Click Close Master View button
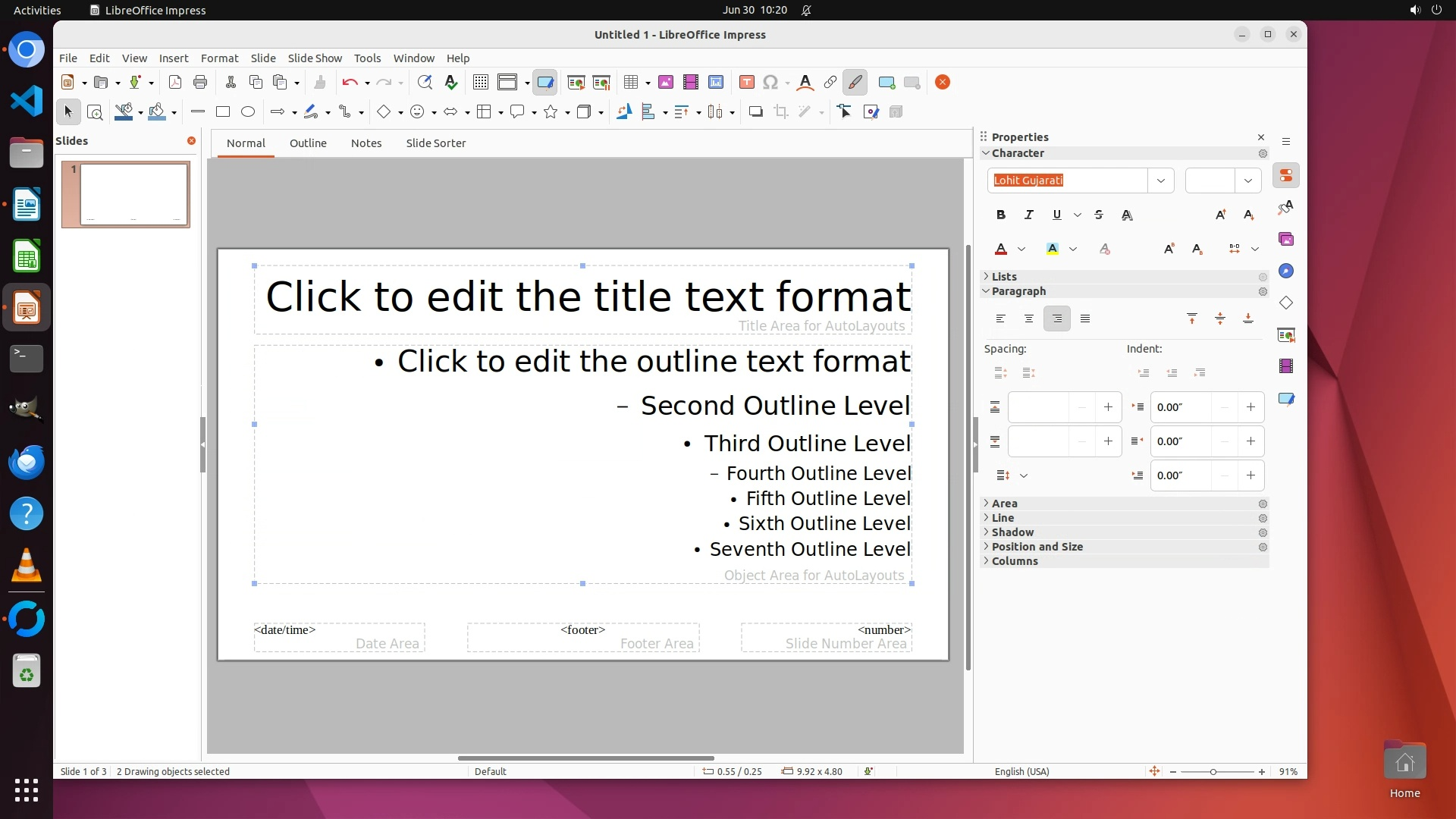 coord(943,83)
